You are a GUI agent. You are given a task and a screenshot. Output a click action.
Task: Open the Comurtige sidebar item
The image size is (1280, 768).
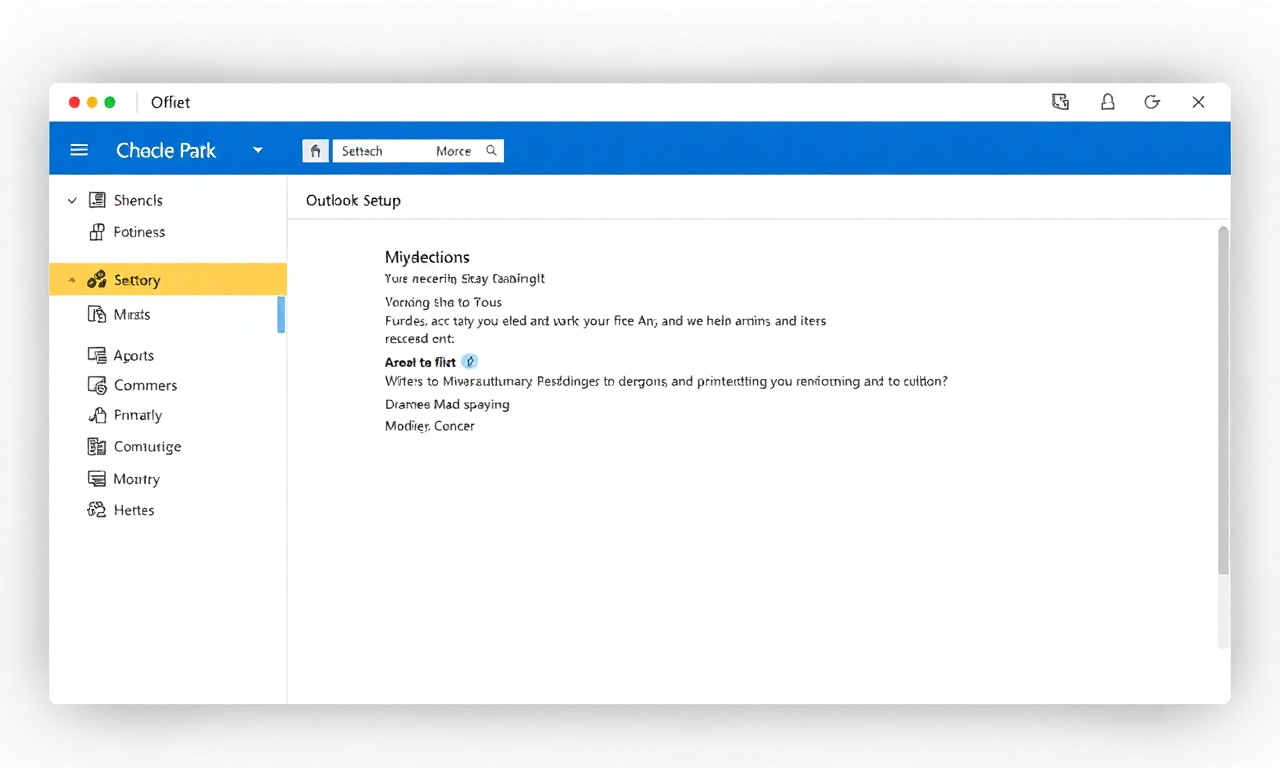[147, 447]
